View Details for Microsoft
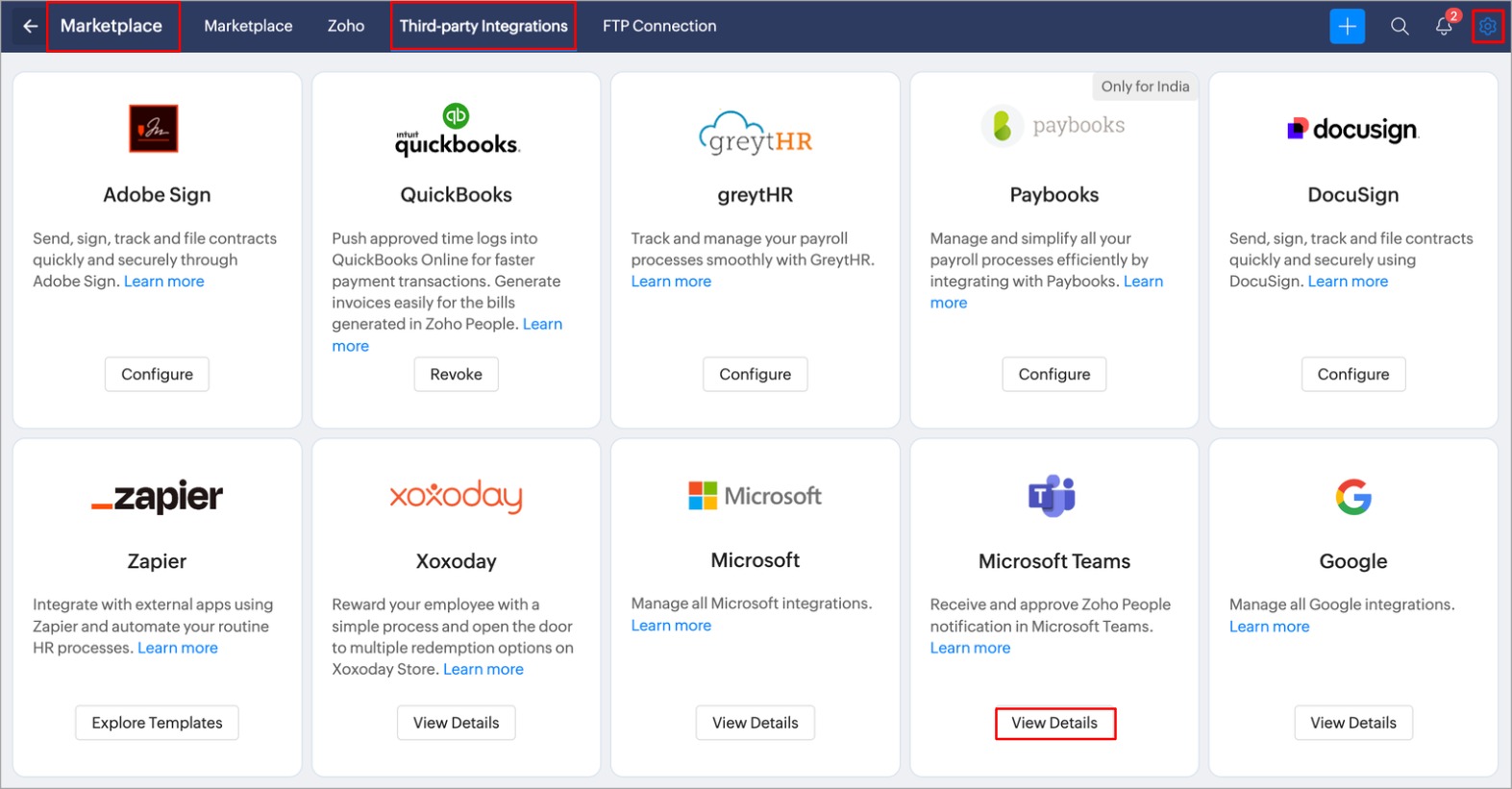This screenshot has height=789, width=1512. click(756, 723)
